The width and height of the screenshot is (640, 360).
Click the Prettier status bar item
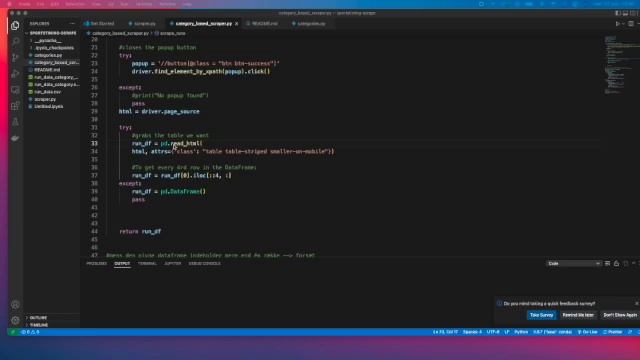pos(612,332)
